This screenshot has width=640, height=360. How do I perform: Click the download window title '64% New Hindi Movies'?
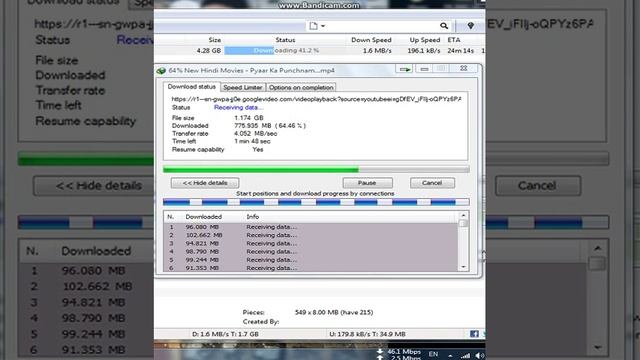[251, 71]
